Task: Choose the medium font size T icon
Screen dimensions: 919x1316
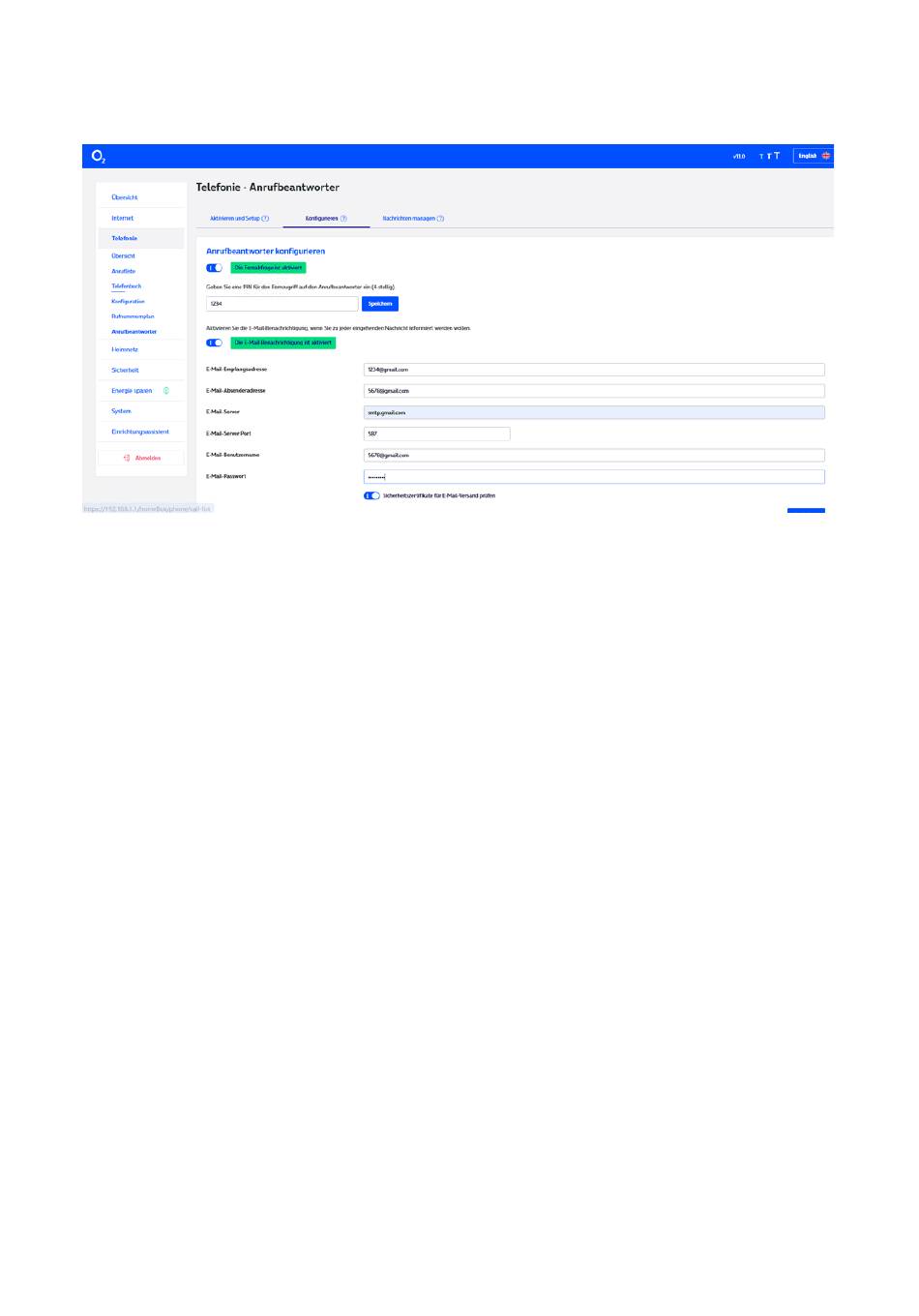Action: point(768,156)
